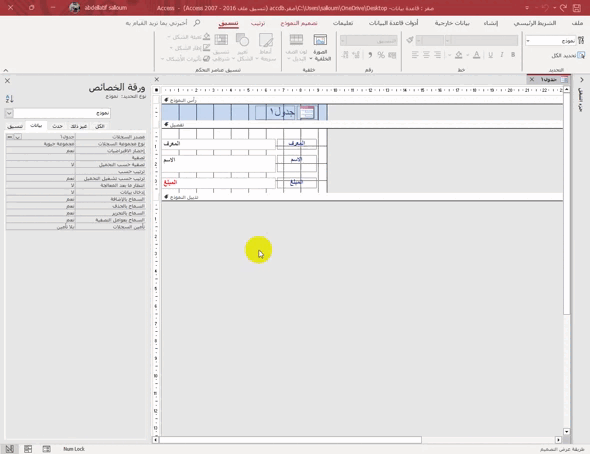Open the number format combo box

pyautogui.click(x=369, y=40)
